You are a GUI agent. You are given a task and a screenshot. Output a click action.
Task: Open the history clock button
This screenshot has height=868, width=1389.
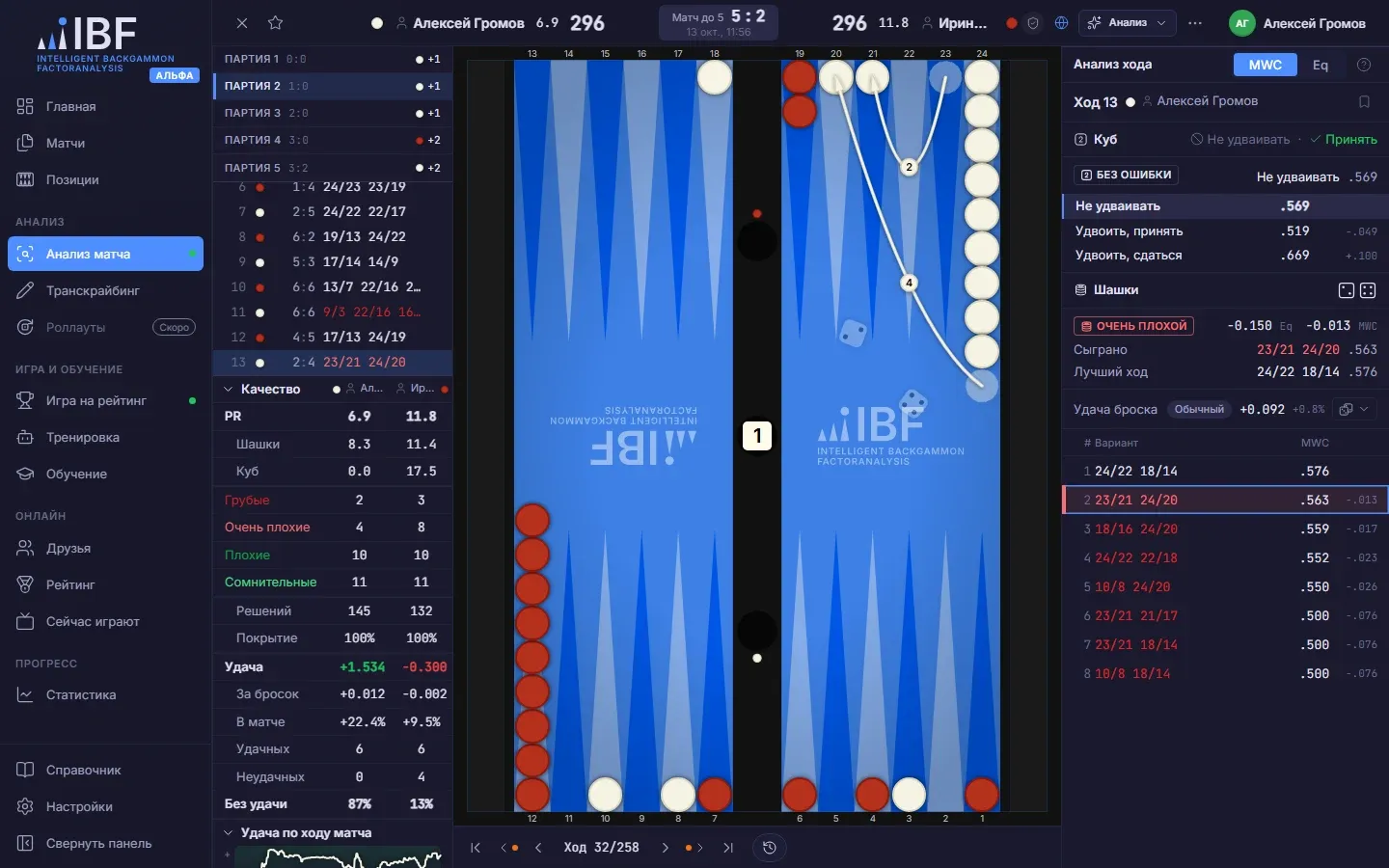click(770, 848)
